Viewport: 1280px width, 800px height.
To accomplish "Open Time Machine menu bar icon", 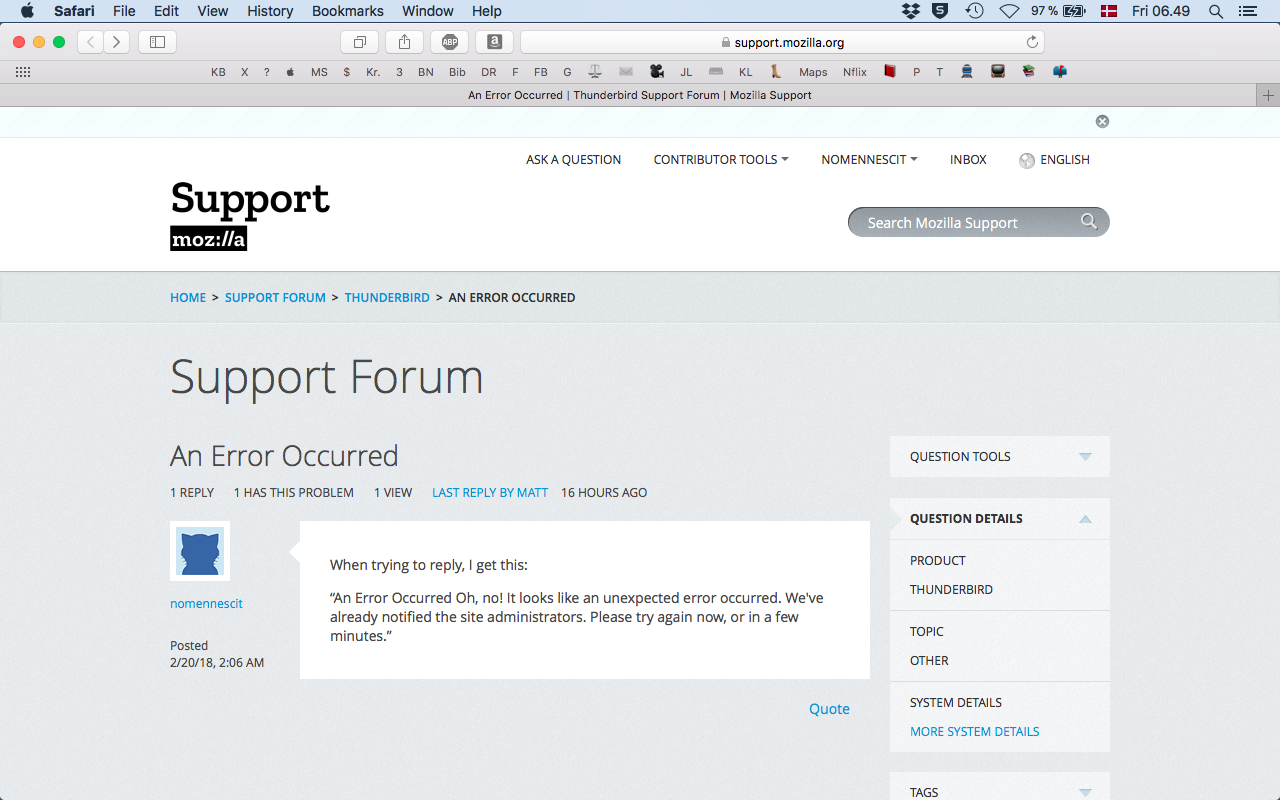I will click(974, 11).
